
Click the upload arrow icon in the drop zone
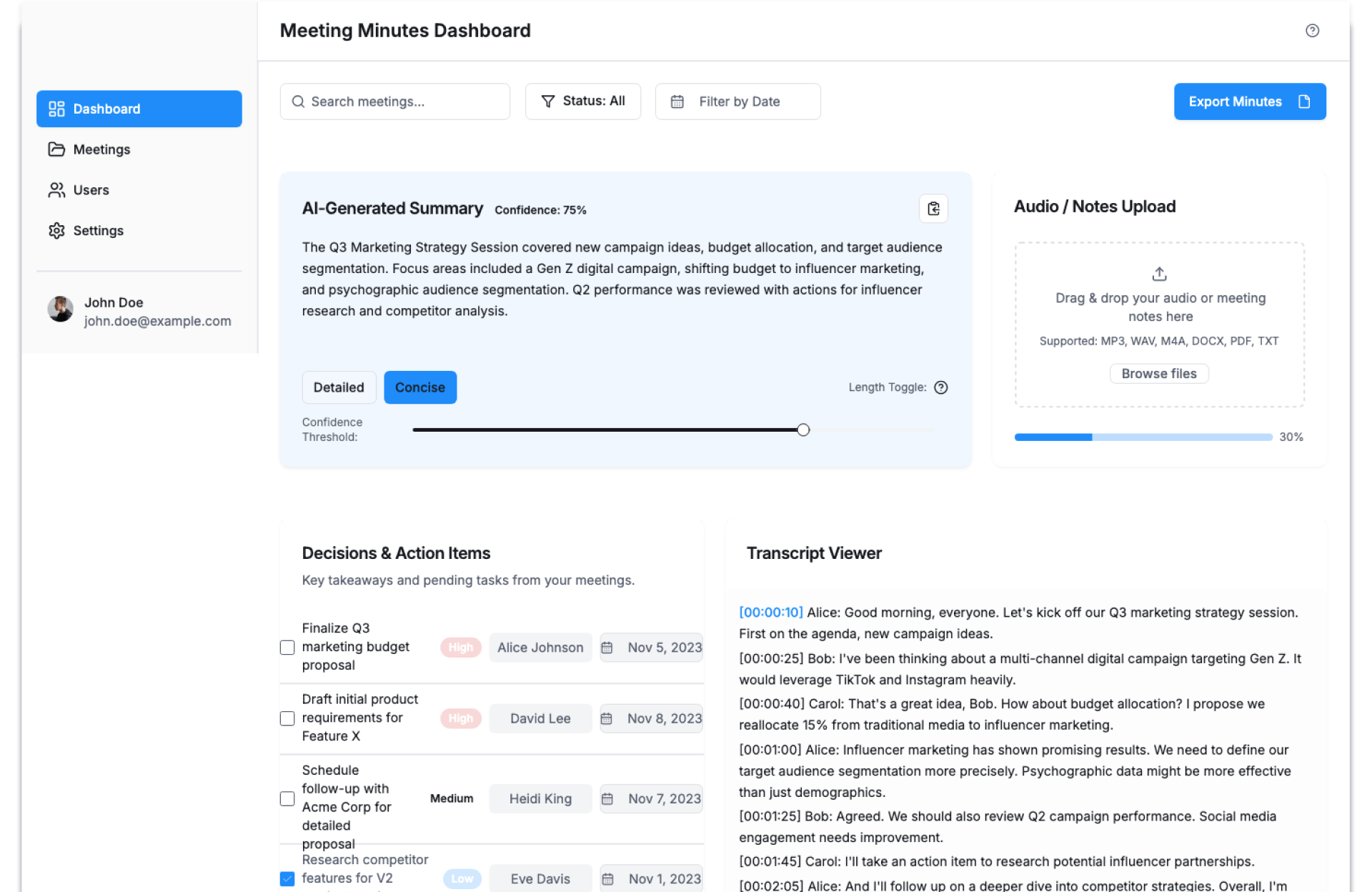(1159, 274)
